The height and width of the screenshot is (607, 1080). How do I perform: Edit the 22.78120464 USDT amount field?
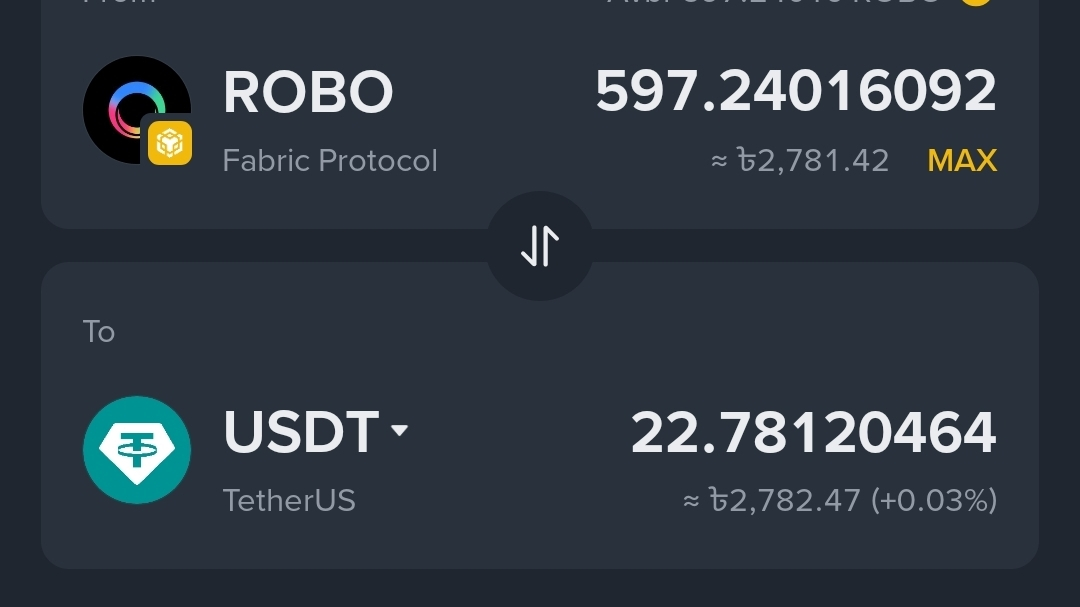point(813,433)
